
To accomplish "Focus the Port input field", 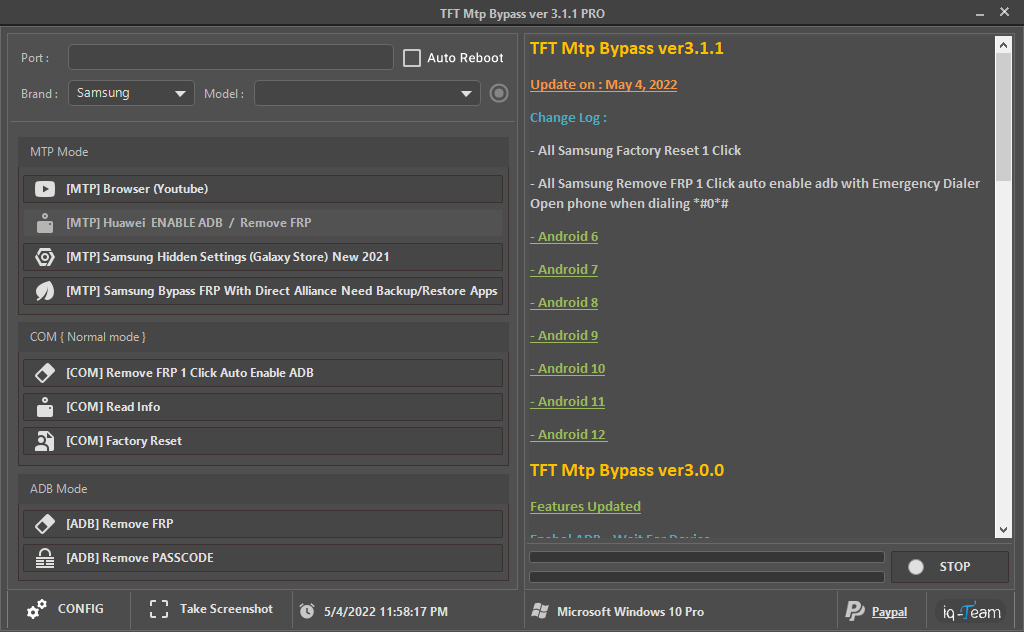I will (231, 57).
